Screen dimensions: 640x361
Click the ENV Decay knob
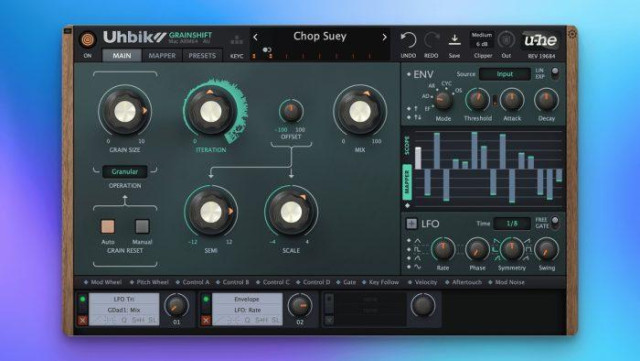pyautogui.click(x=546, y=100)
